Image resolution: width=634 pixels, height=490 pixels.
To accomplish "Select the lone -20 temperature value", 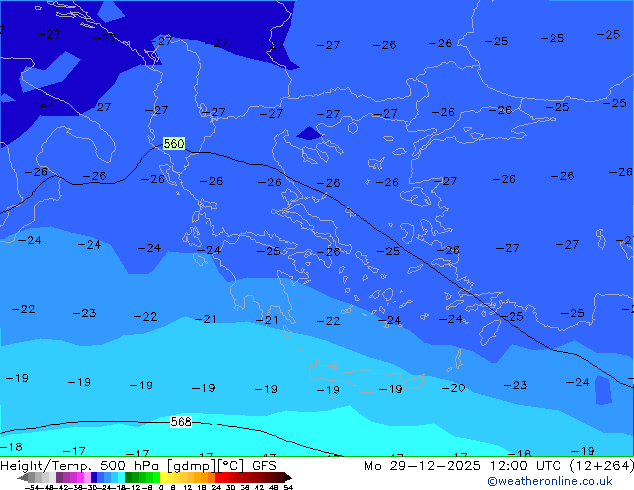I will (453, 388).
